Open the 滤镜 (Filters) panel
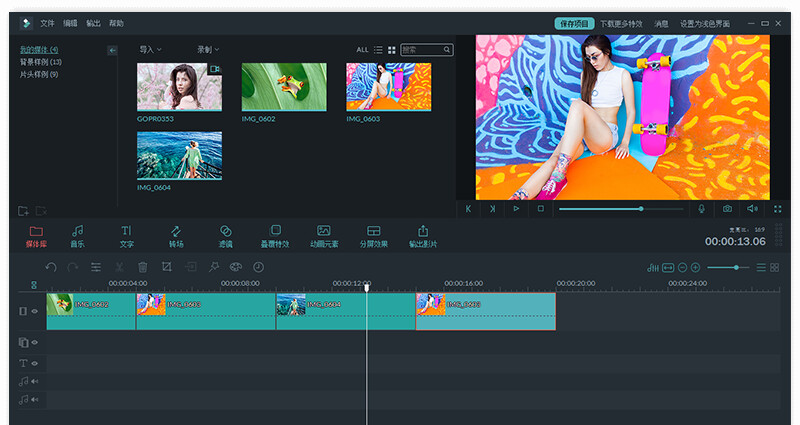This screenshot has height=425, width=800. click(x=226, y=235)
